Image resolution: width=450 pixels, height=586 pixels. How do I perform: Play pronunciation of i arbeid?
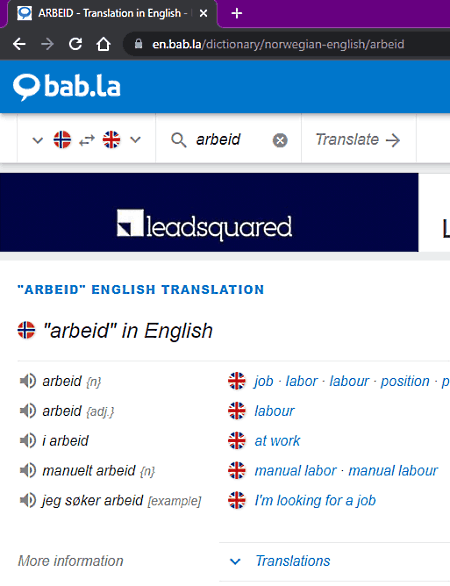point(28,441)
